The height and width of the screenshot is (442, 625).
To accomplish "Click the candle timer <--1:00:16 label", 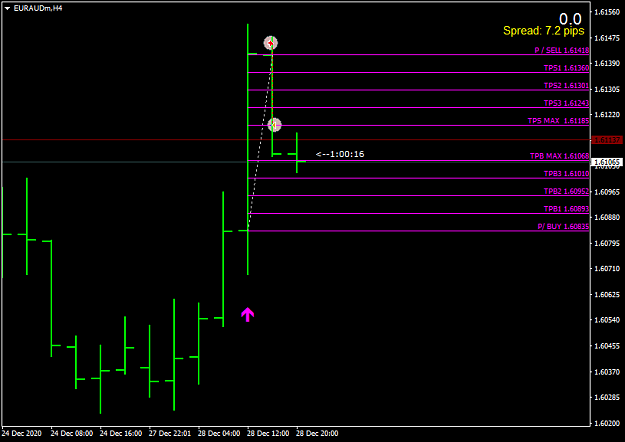I will [x=340, y=154].
